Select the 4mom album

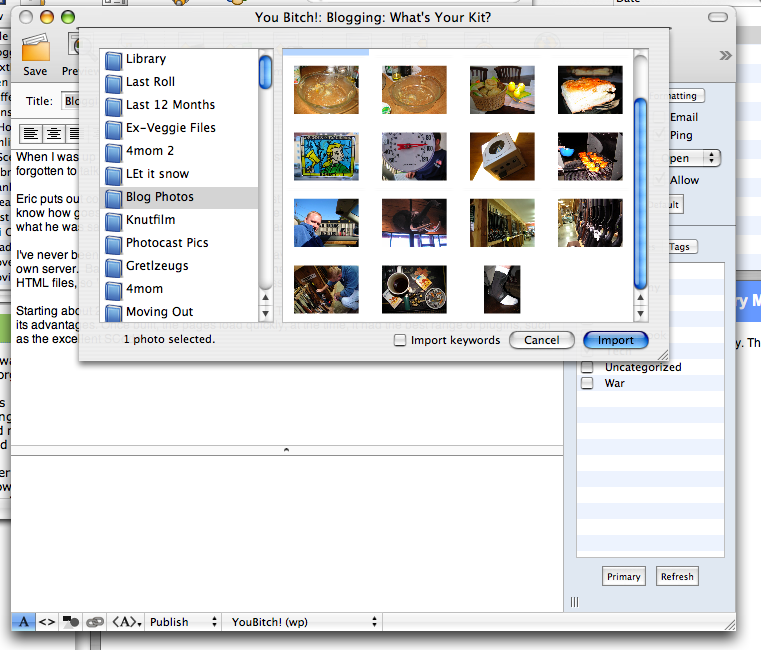(179, 290)
